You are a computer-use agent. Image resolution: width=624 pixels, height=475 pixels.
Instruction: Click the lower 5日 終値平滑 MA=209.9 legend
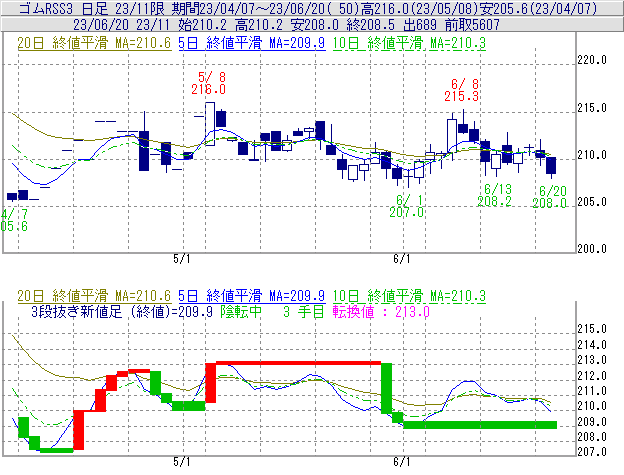click(x=252, y=296)
